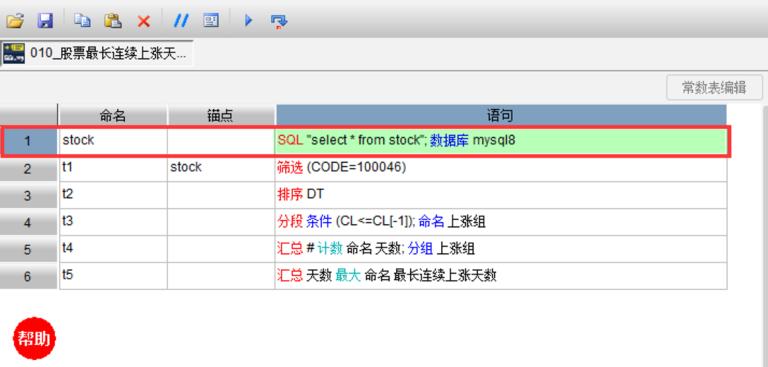The image size is (768, 367).
Task: Delete row with the red X icon
Action: click(144, 21)
